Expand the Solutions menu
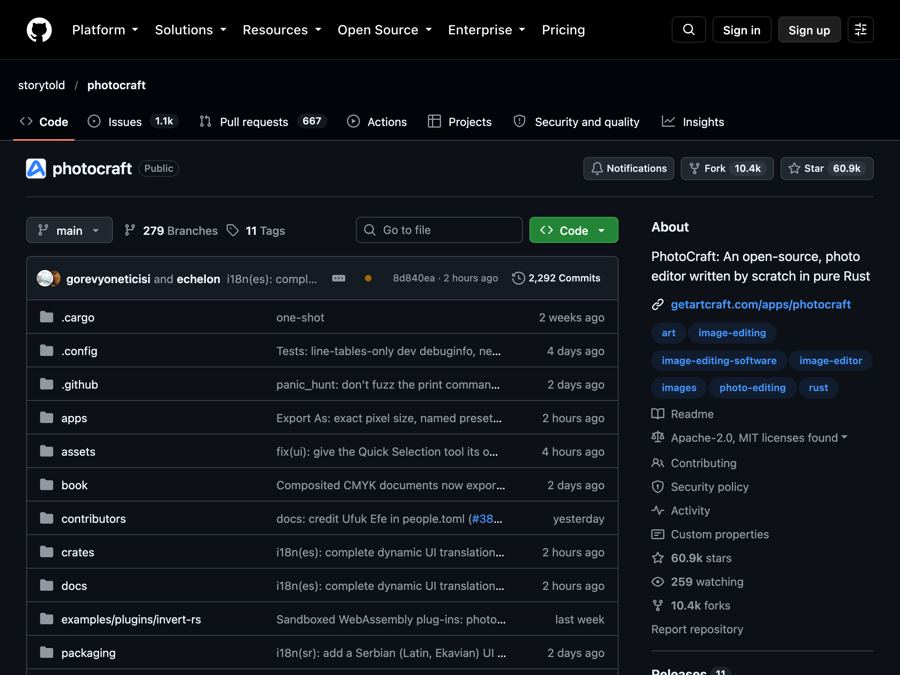This screenshot has width=900, height=675. point(191,30)
